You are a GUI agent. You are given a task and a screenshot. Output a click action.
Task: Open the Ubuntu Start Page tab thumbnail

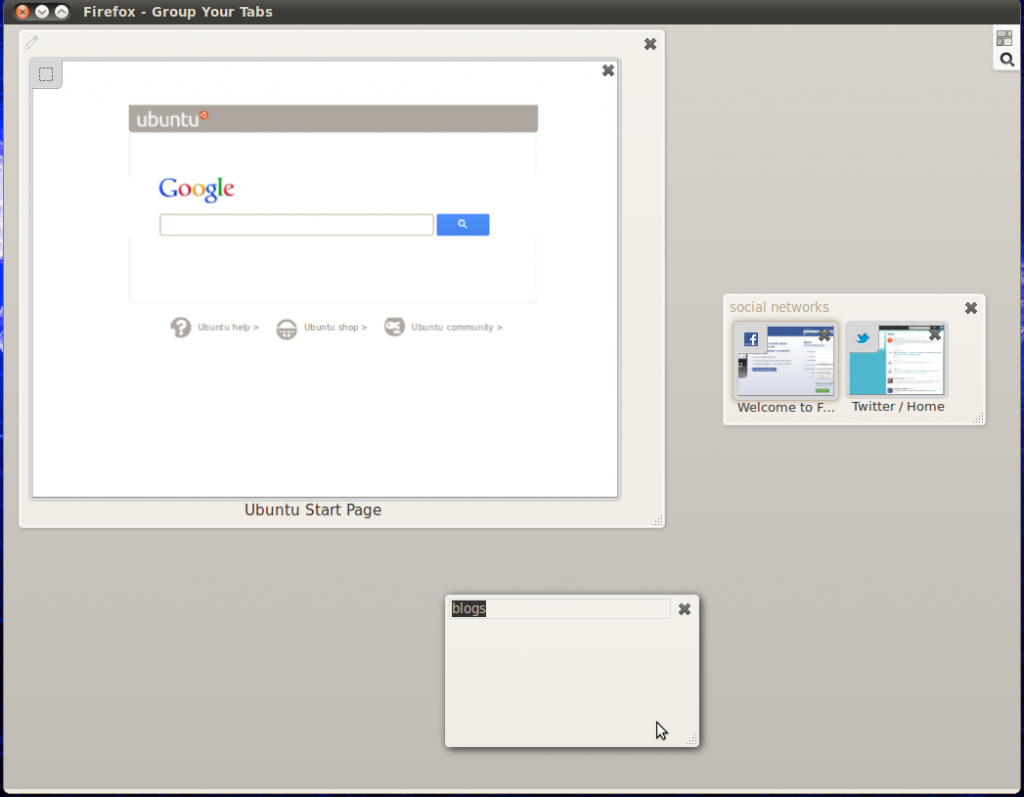[x=325, y=279]
